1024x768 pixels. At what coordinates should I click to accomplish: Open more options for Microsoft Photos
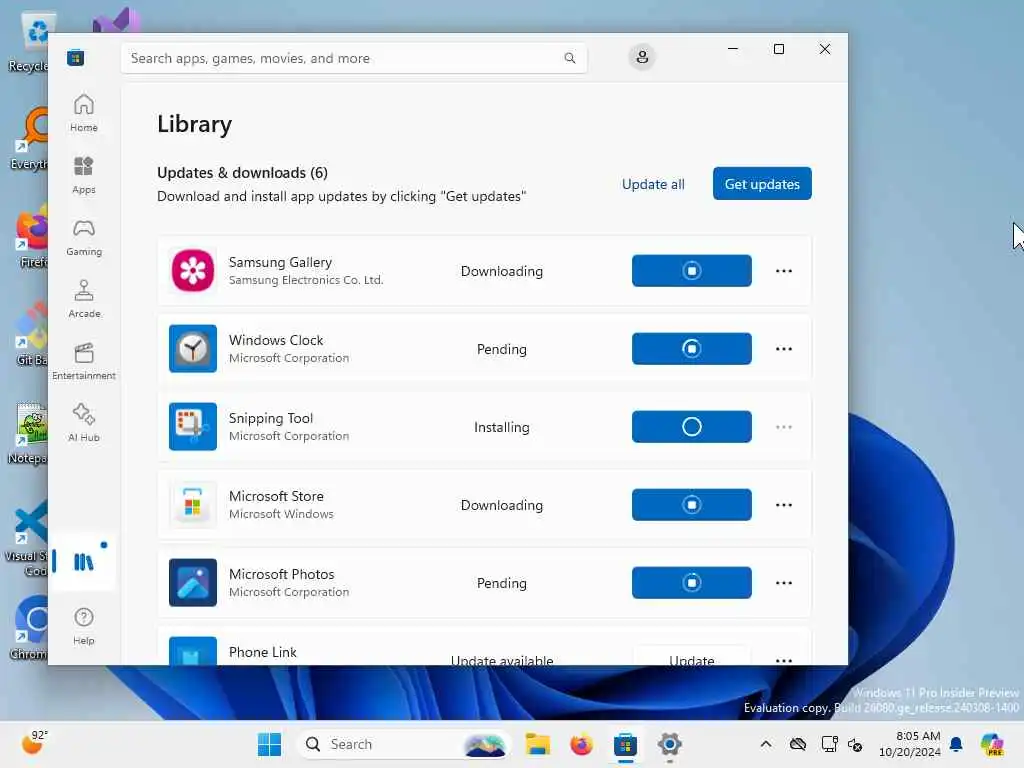tap(784, 583)
